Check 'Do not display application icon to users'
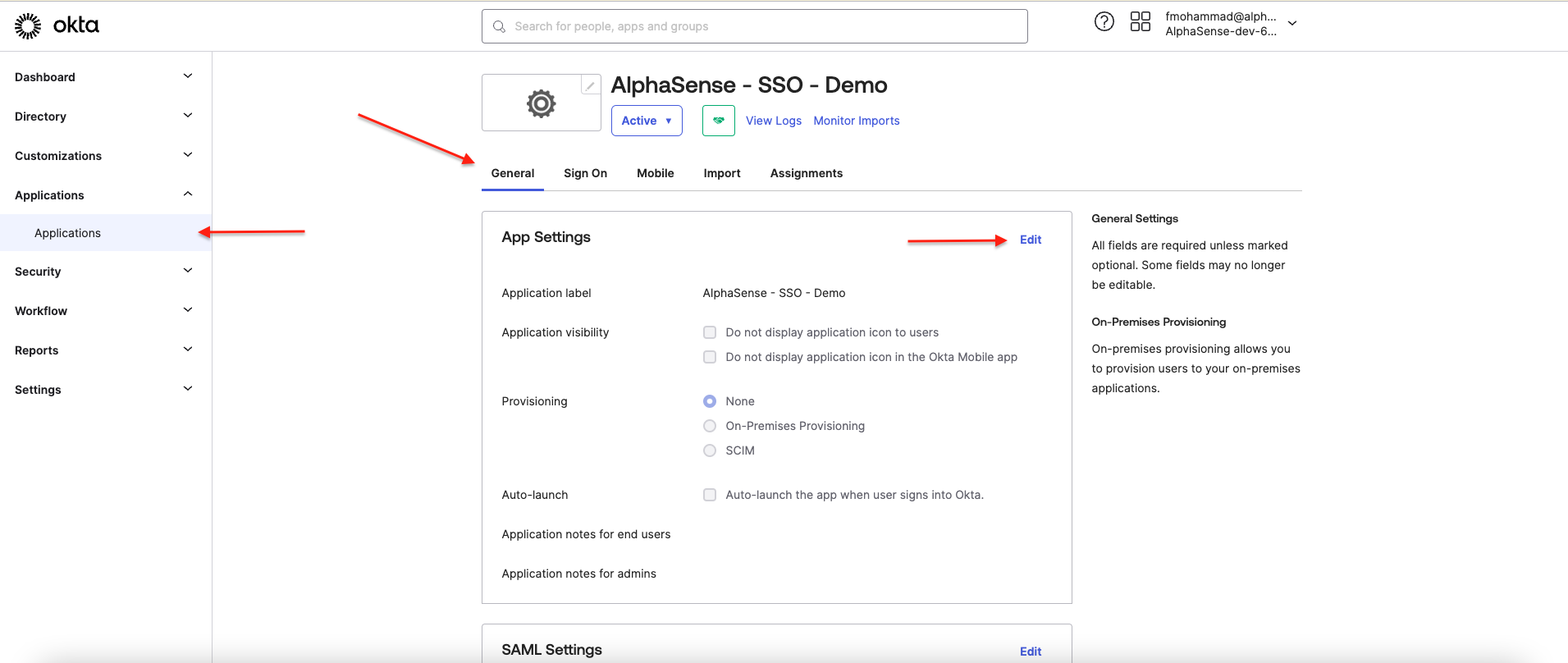This screenshot has width=1568, height=663. [710, 332]
